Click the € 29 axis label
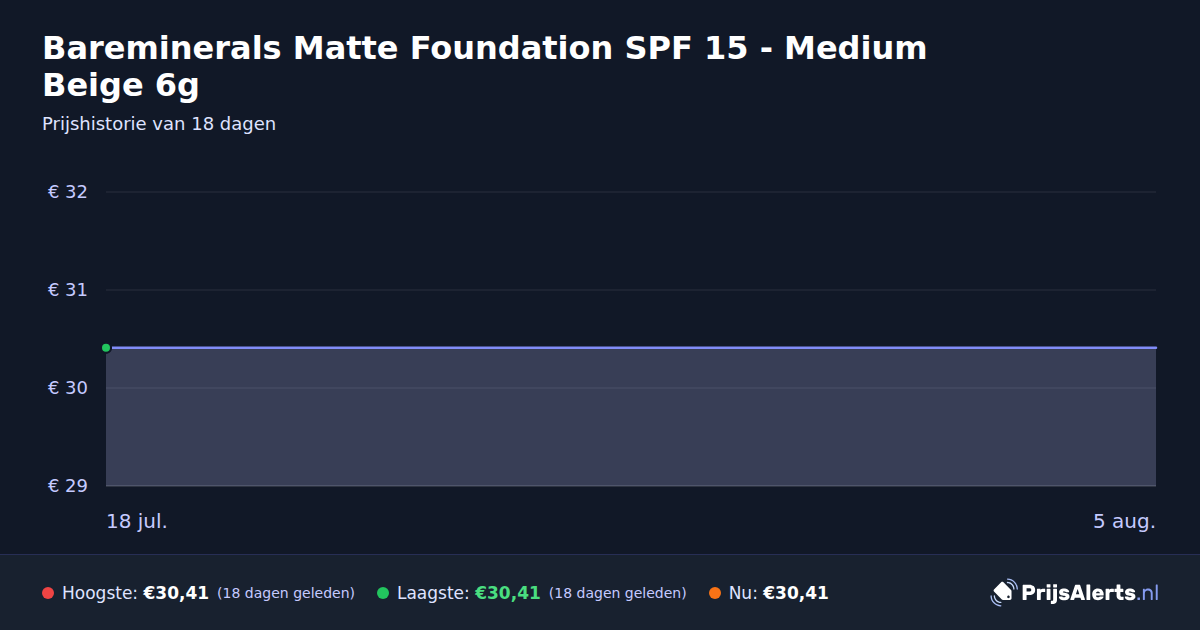This screenshot has height=630, width=1200. point(67,486)
